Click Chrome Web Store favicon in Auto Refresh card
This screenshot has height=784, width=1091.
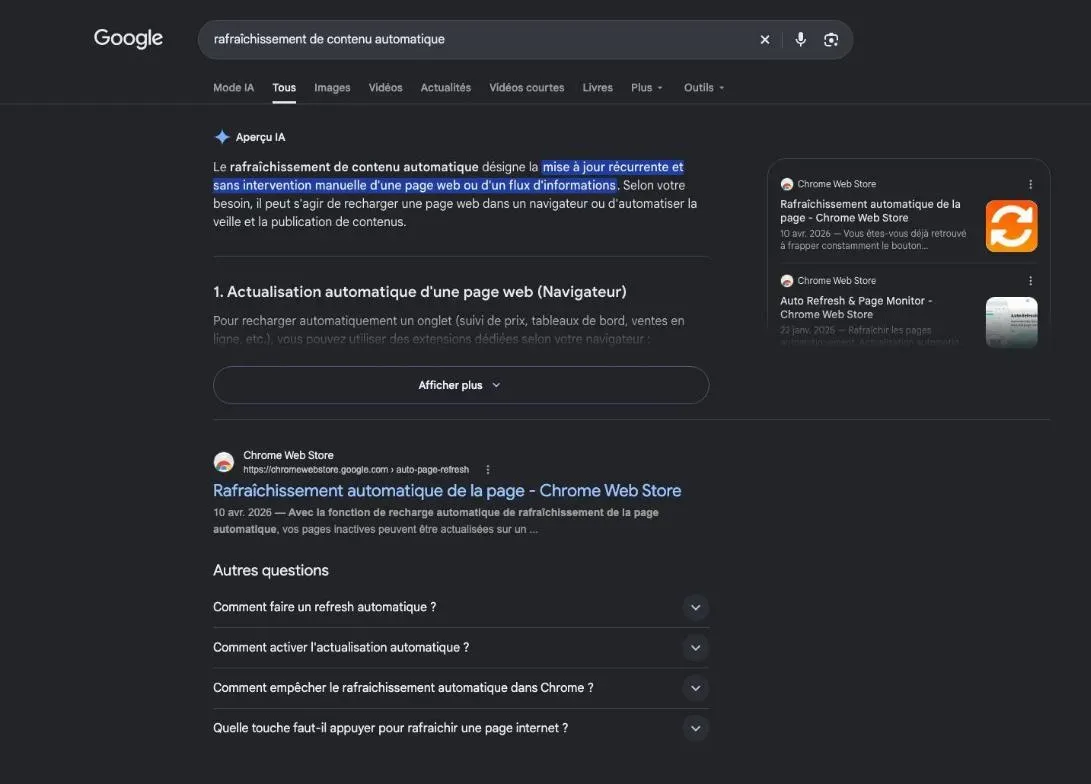click(787, 281)
